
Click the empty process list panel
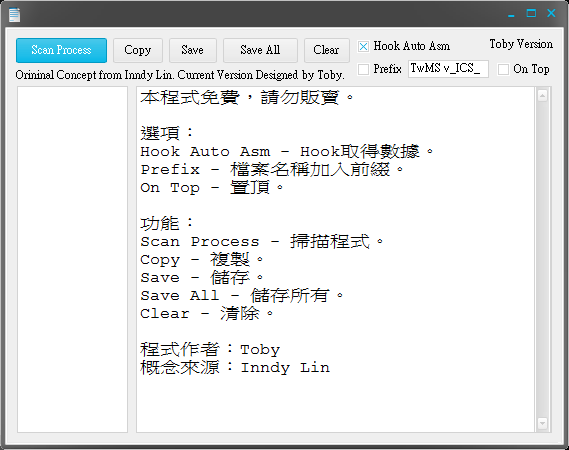coord(73,259)
